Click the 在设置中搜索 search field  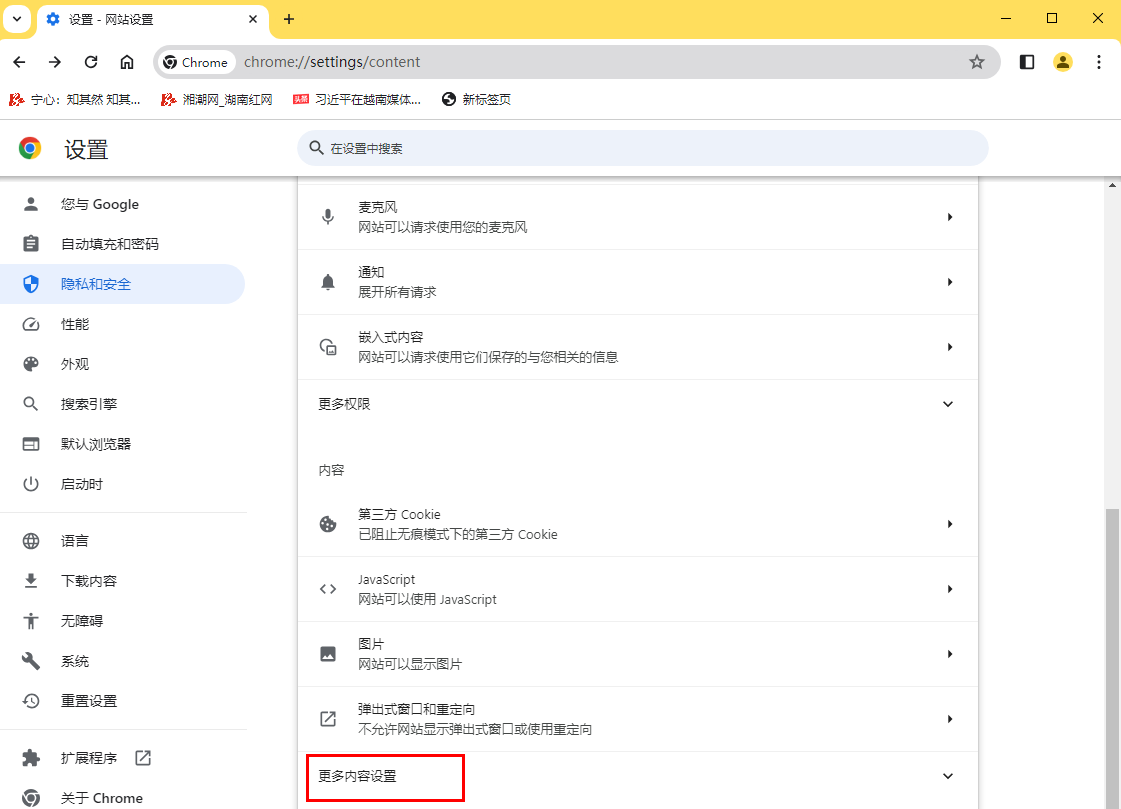coord(643,148)
